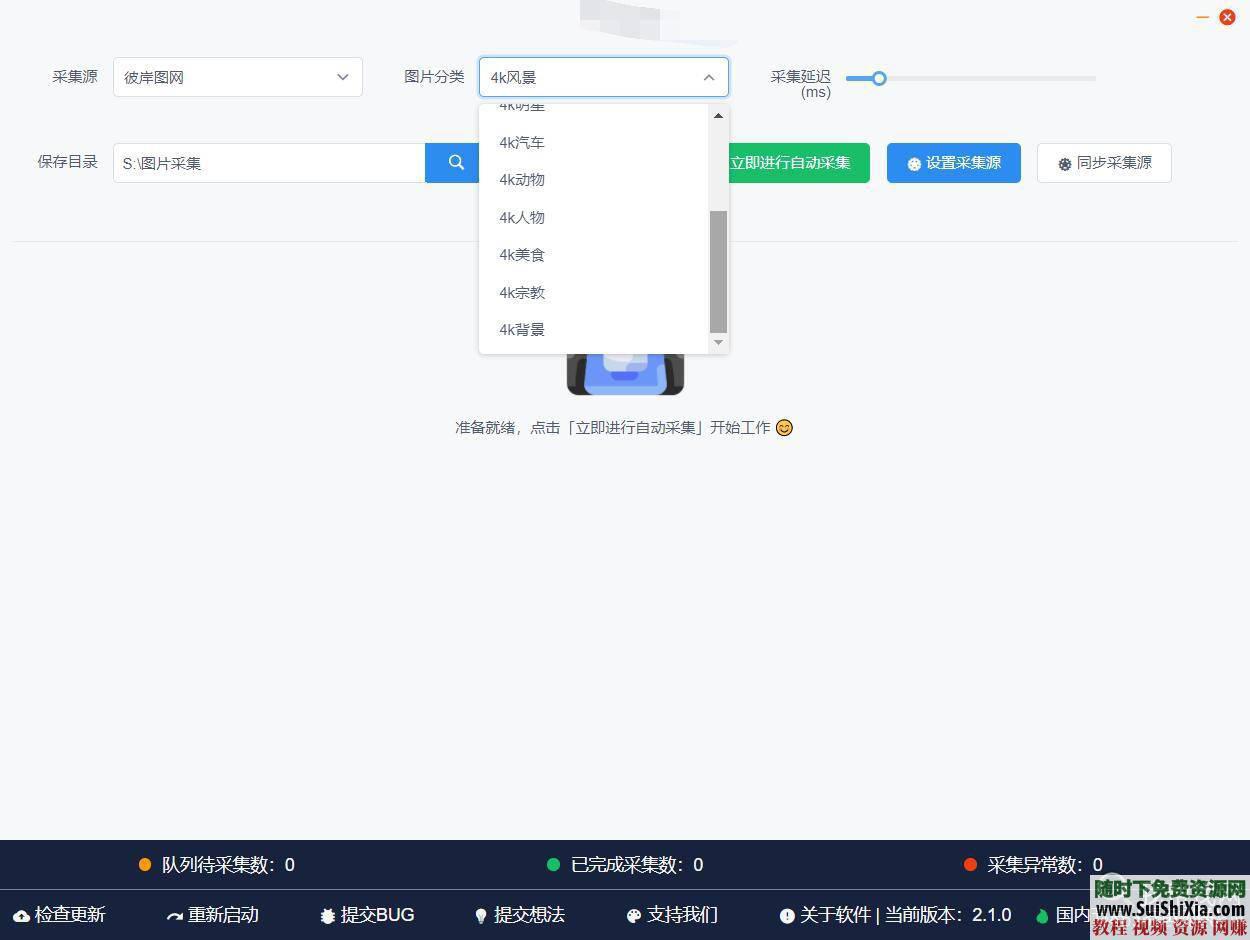Click the green dot beside 已完成采集数
The image size is (1250, 940).
coord(553,865)
